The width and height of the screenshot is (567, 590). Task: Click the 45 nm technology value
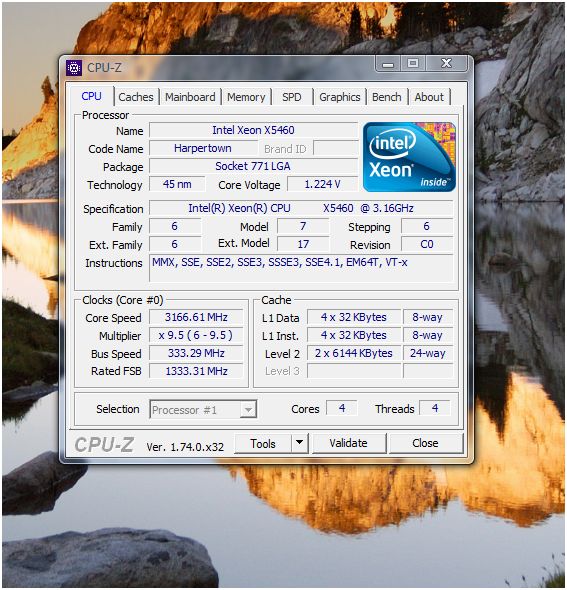pos(177,184)
